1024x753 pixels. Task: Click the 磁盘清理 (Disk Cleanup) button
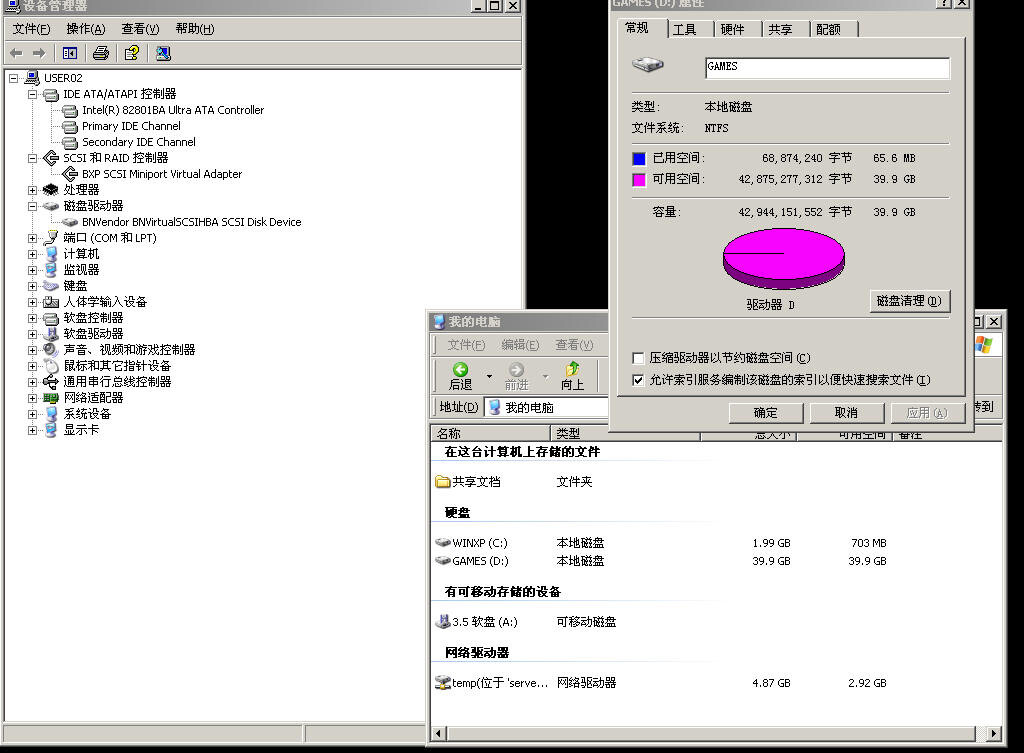point(908,301)
